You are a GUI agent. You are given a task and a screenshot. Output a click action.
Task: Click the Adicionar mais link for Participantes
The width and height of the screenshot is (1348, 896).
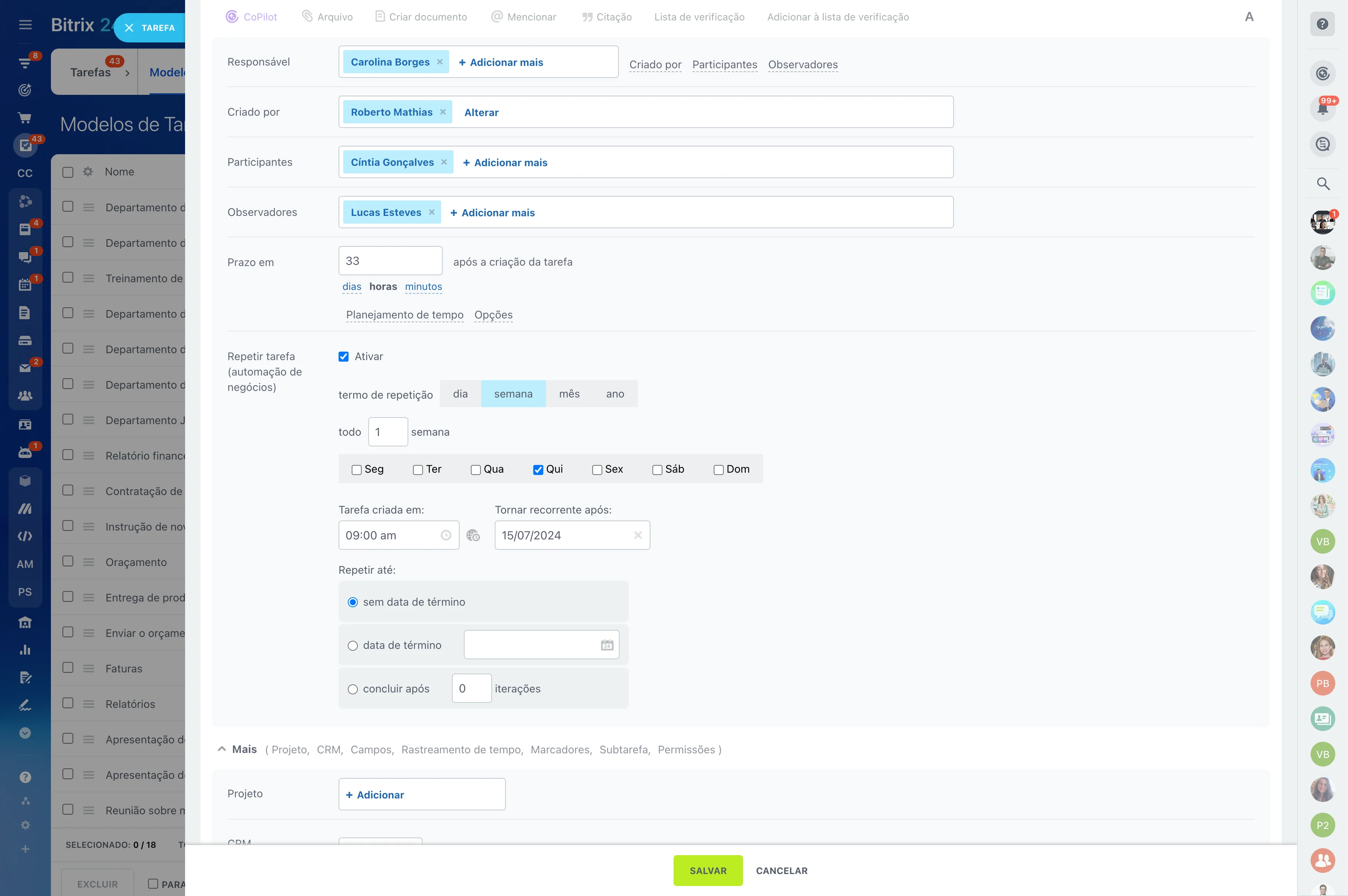pyautogui.click(x=504, y=162)
